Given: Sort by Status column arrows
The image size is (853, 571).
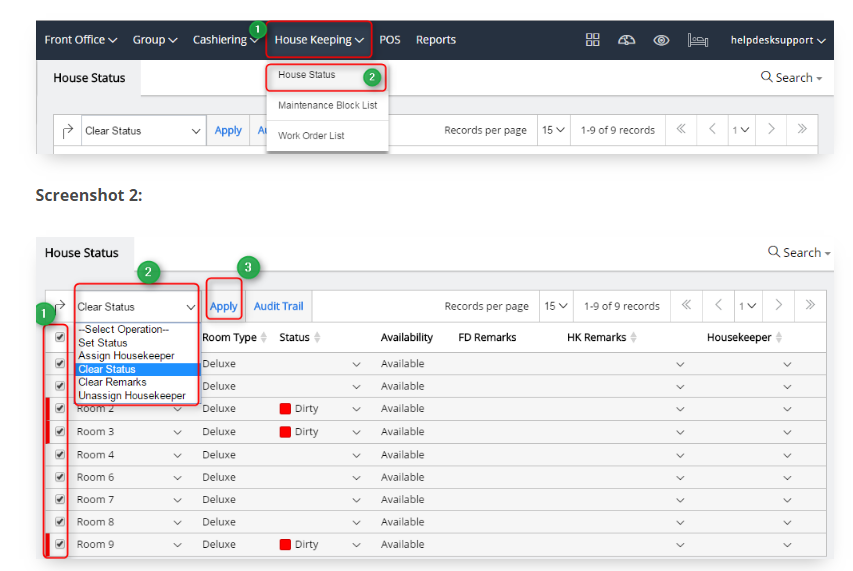Looking at the screenshot, I should click(x=317, y=338).
